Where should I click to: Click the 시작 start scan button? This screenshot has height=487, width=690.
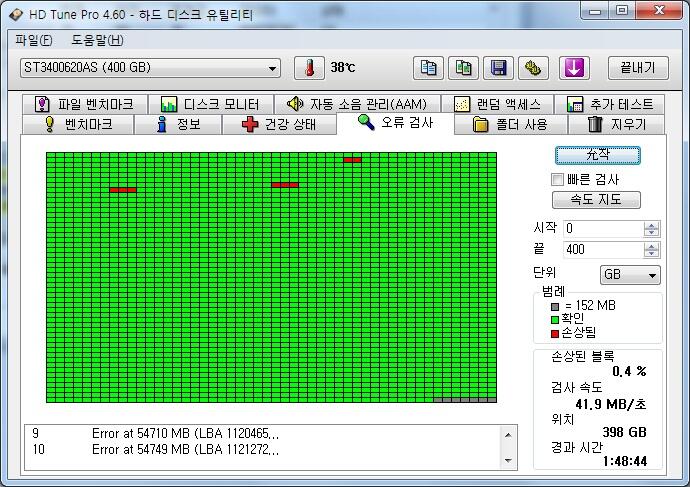(598, 155)
